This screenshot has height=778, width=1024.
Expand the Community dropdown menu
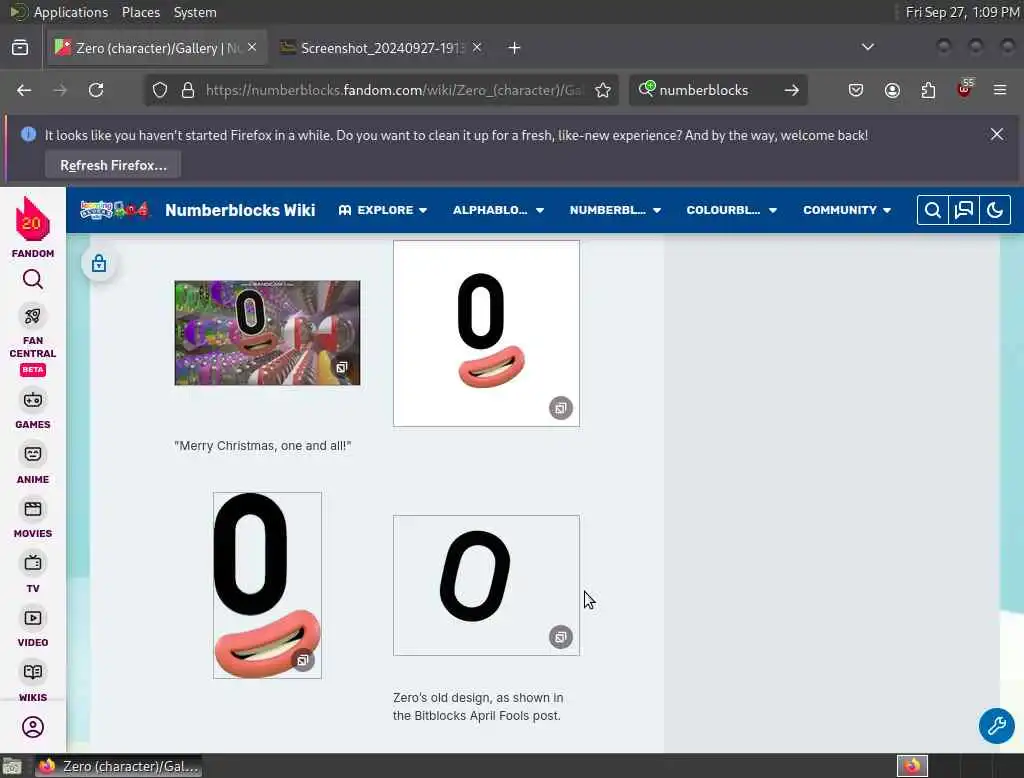(847, 210)
